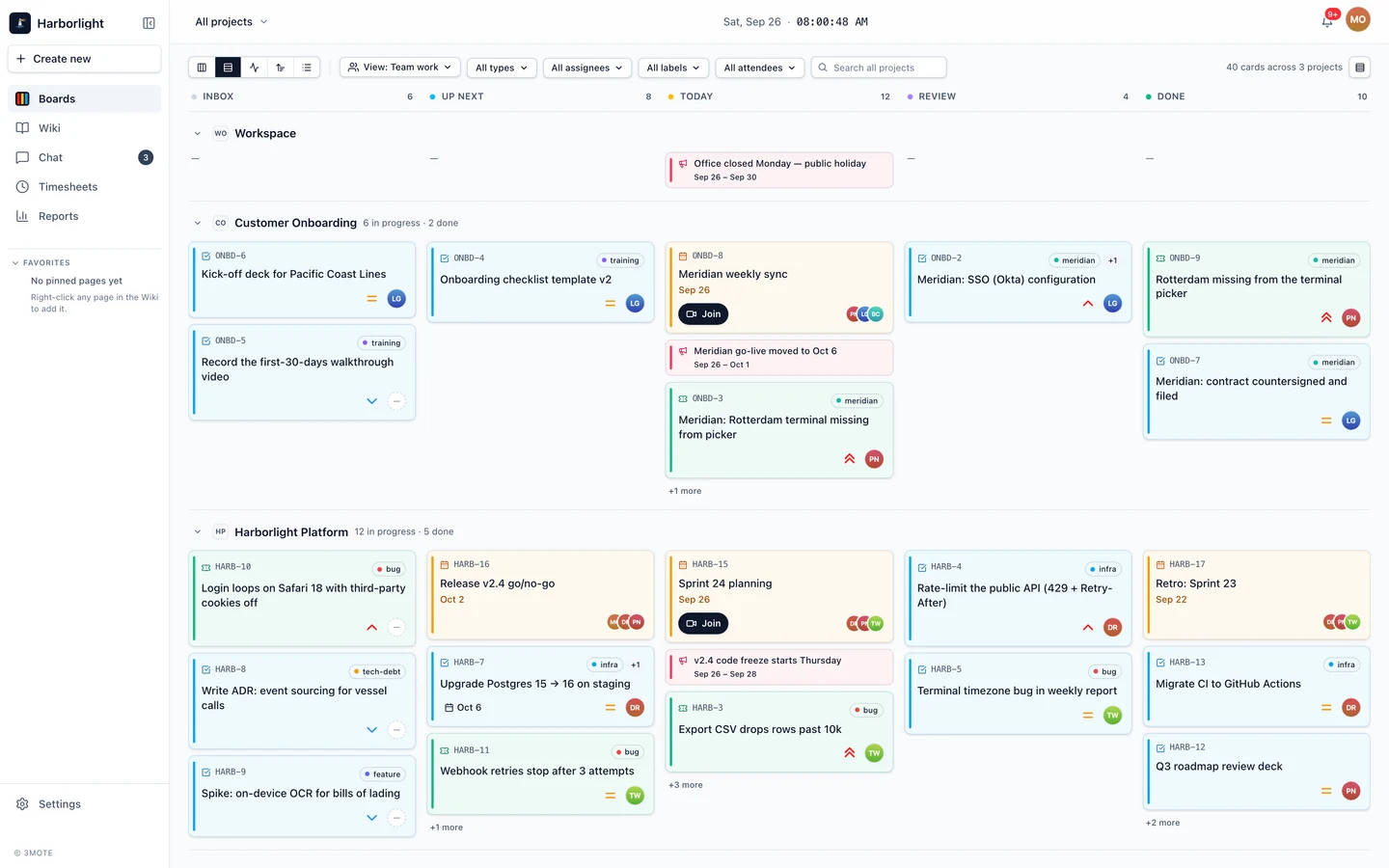Select the swimlane rows view icon
Viewport: 1389px width, 868px height.
click(x=228, y=68)
